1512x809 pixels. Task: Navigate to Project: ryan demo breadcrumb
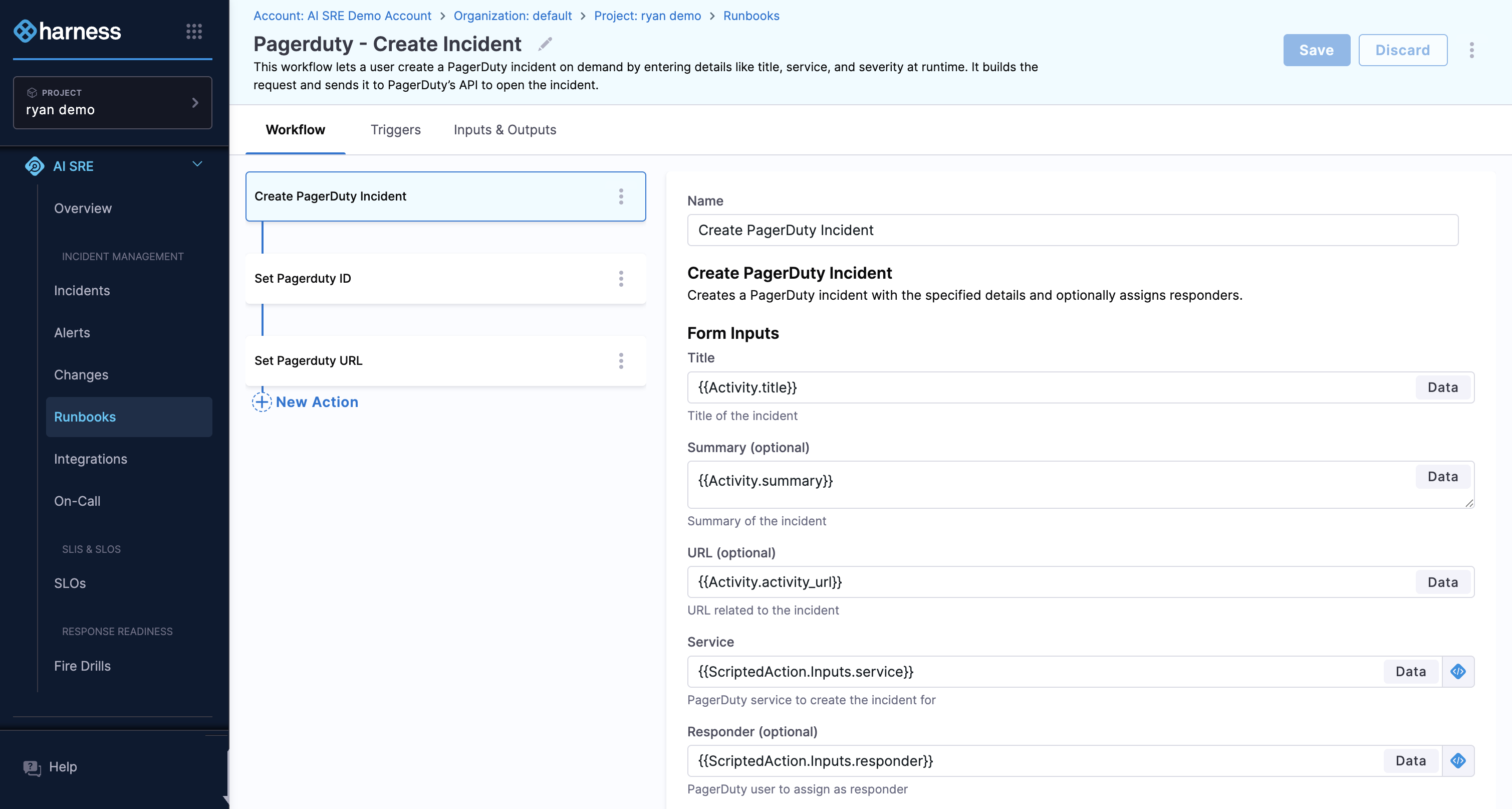[647, 16]
